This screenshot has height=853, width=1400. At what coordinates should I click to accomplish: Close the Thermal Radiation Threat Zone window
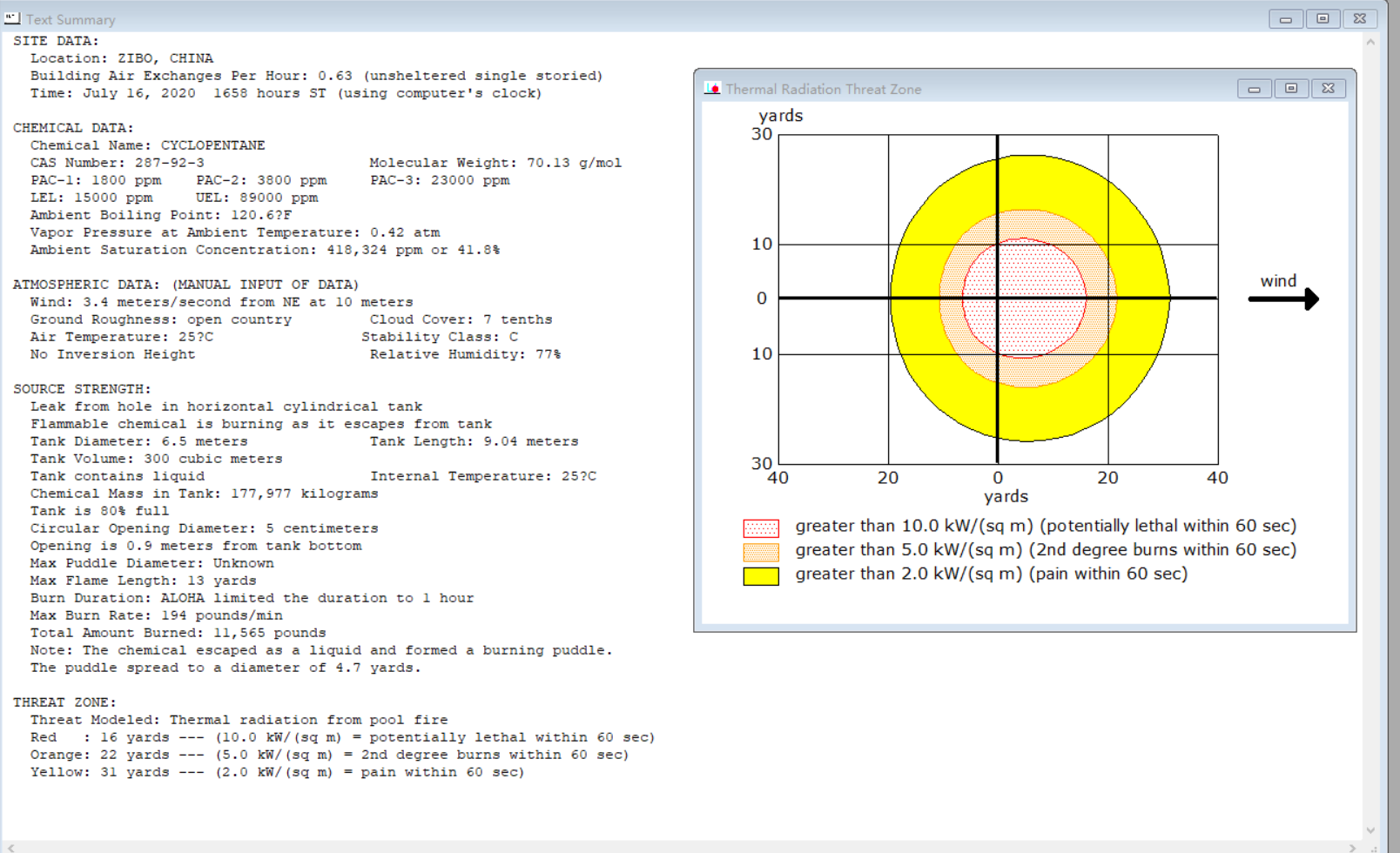(x=1329, y=89)
